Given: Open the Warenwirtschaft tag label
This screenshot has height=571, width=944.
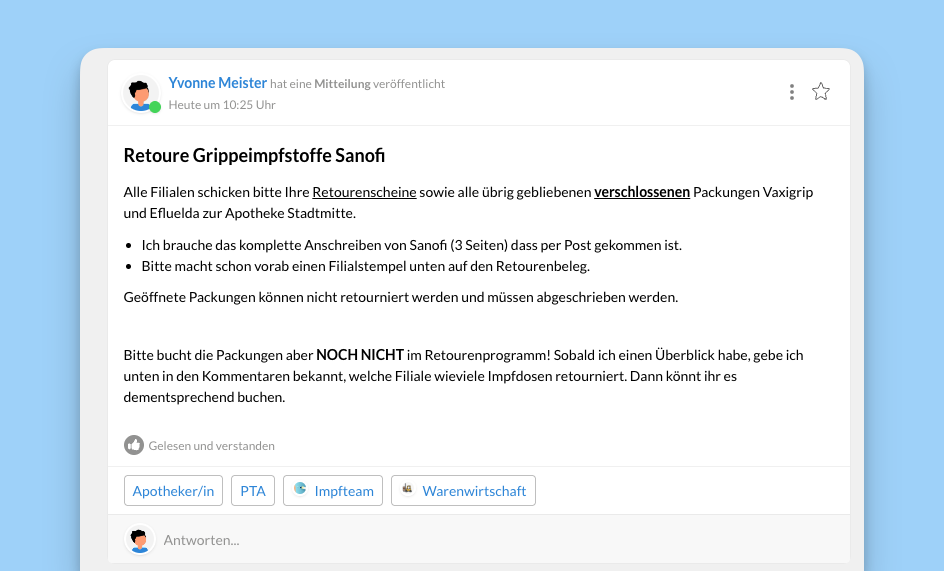Looking at the screenshot, I should (474, 491).
